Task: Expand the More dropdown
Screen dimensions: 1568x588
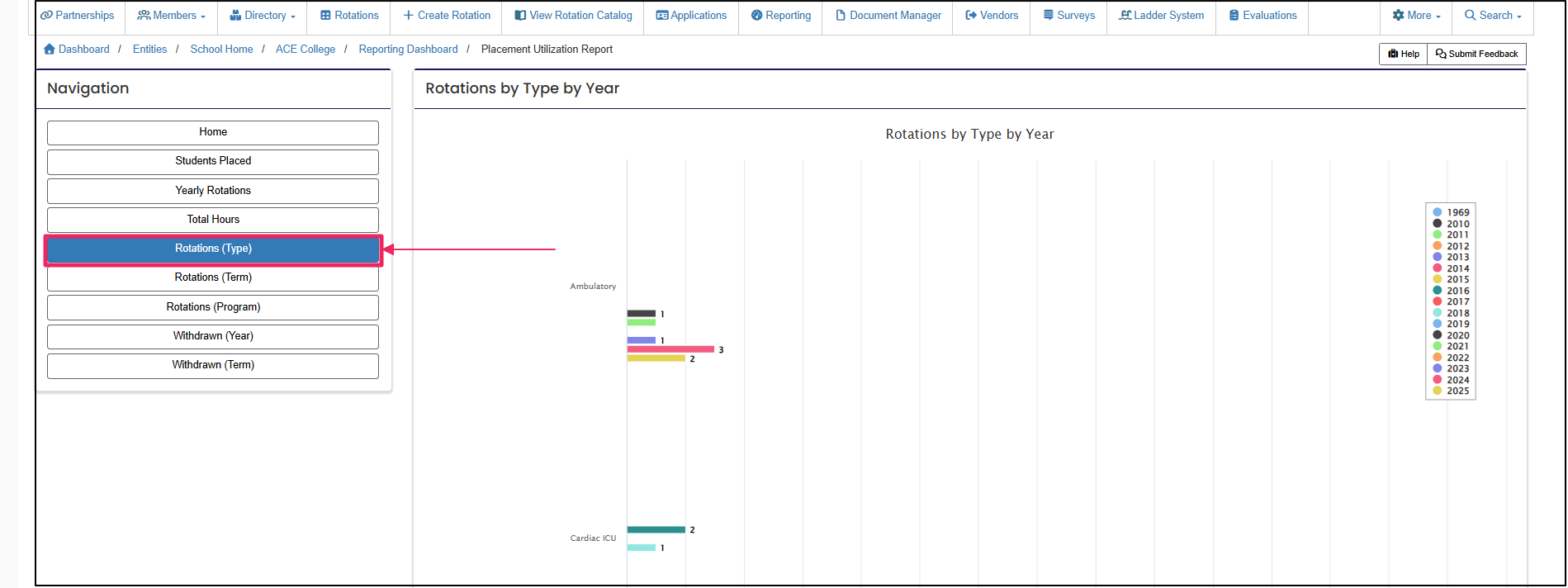Action: 1416,16
